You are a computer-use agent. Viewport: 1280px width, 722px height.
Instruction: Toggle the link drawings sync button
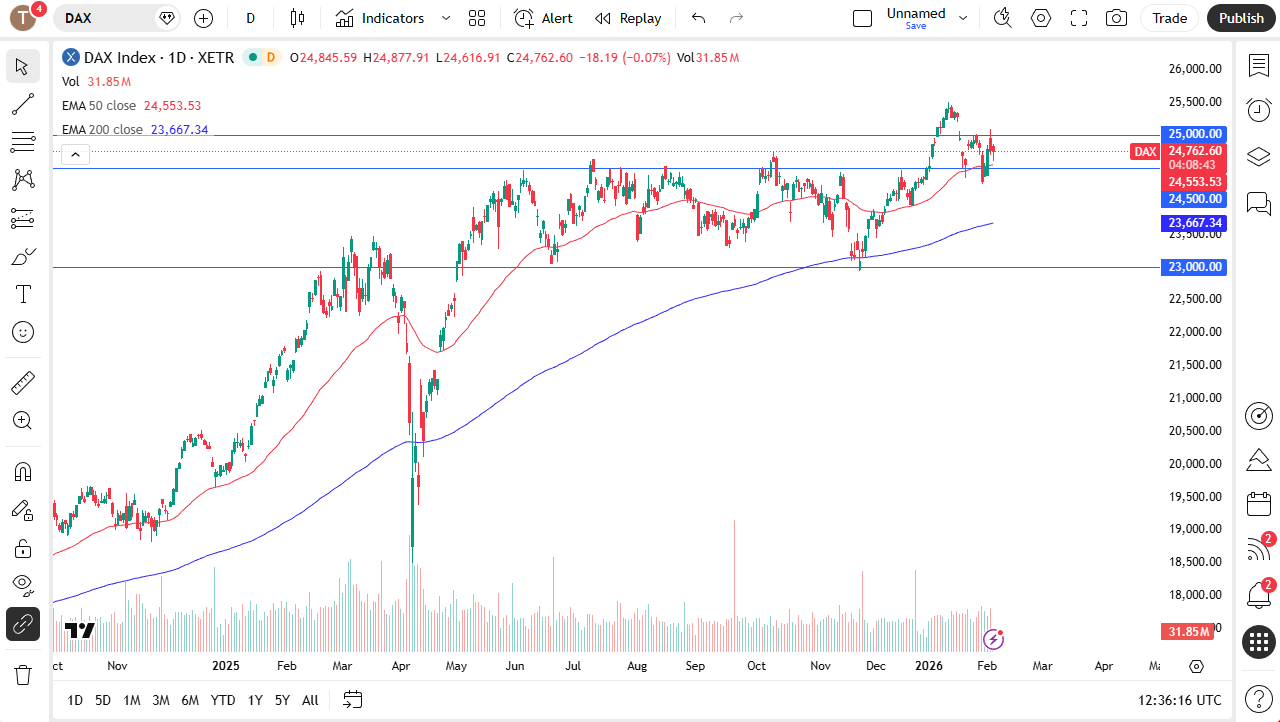pyautogui.click(x=22, y=624)
